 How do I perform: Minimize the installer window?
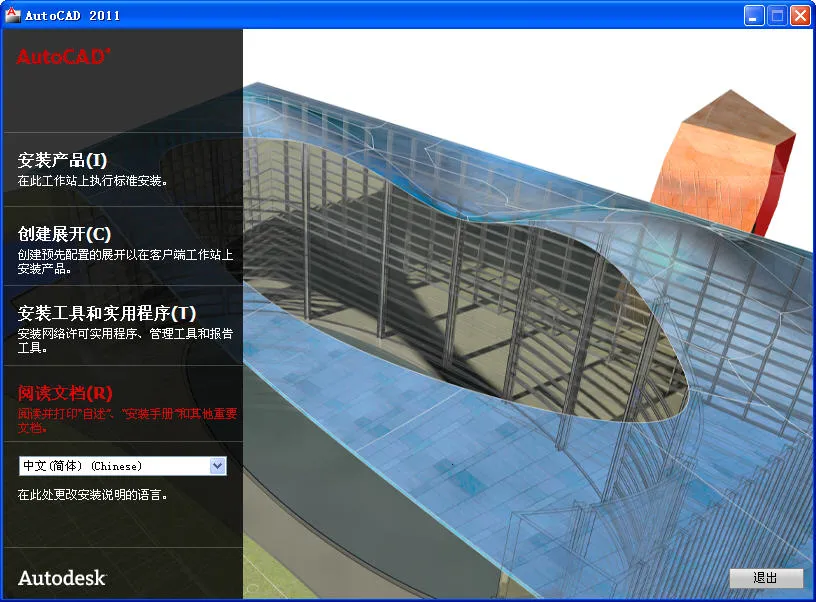click(x=753, y=15)
